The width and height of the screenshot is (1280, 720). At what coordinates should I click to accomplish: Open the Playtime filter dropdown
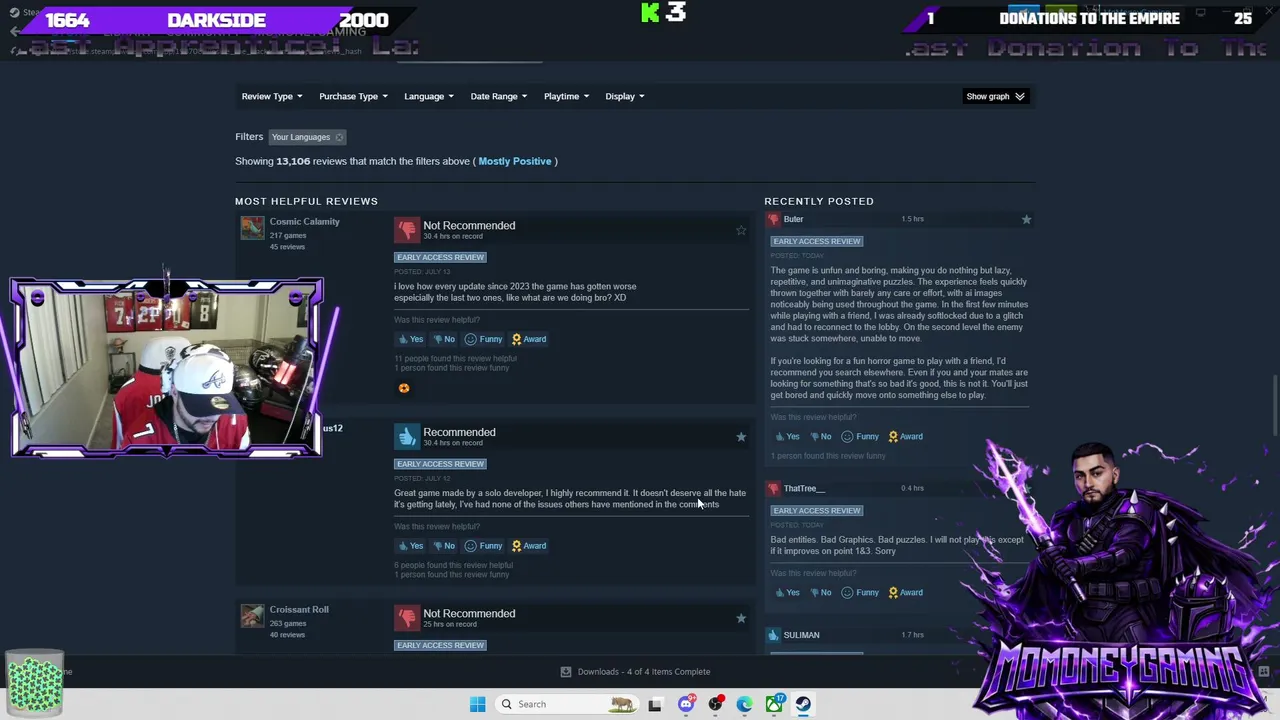(566, 96)
